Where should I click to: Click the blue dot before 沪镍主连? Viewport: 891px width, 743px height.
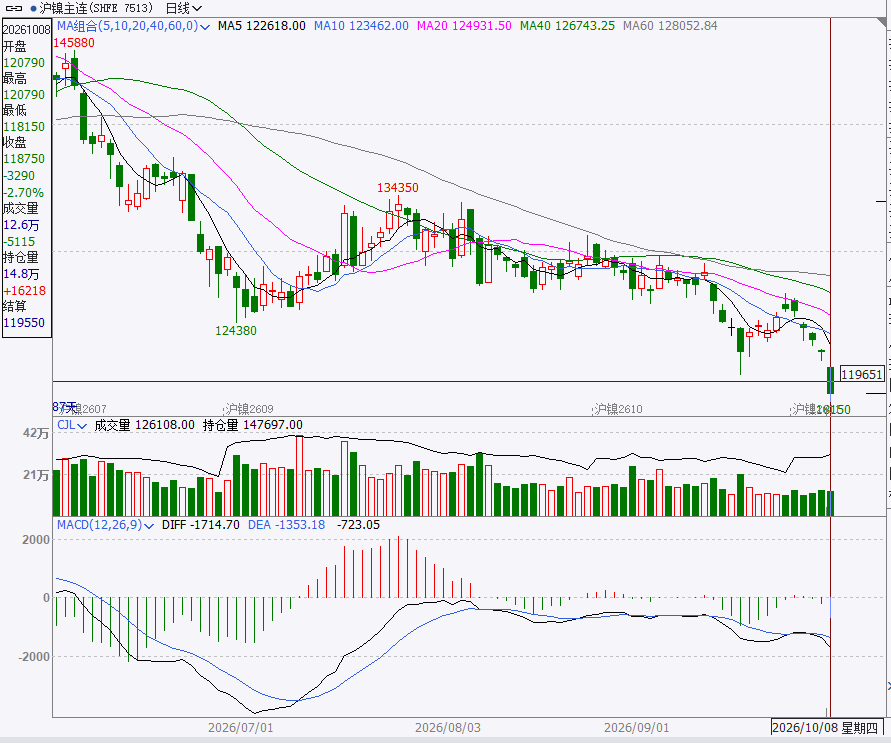click(34, 9)
